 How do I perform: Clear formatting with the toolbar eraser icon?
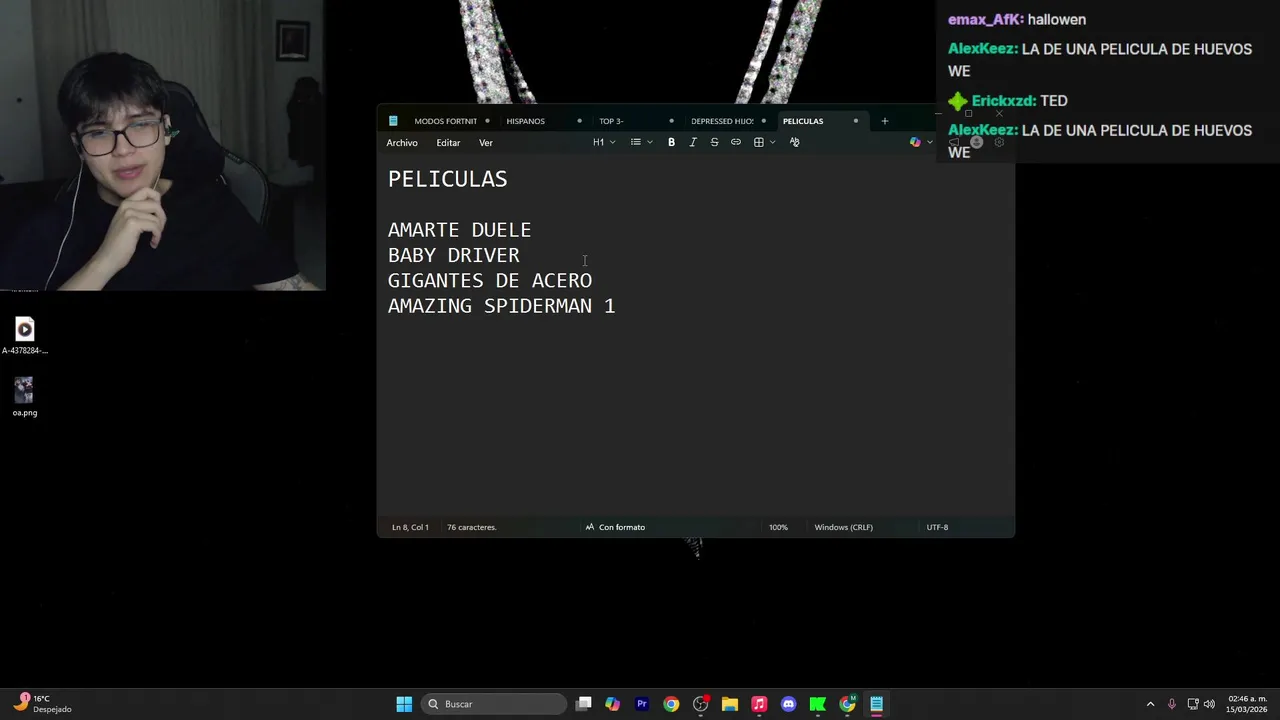(x=795, y=142)
